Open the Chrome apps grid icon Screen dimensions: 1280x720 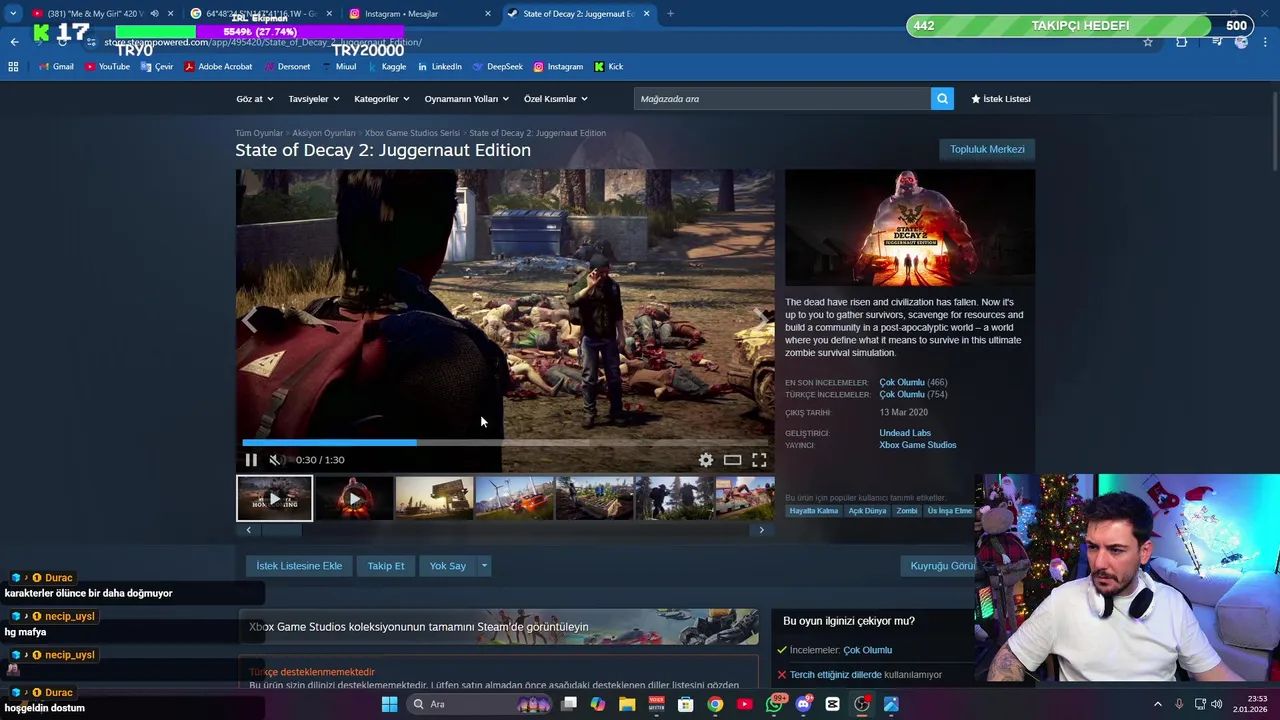click(13, 67)
